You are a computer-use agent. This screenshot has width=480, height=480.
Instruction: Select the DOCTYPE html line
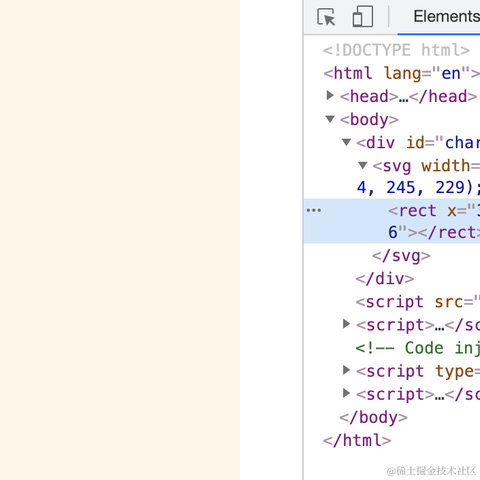click(x=396, y=50)
